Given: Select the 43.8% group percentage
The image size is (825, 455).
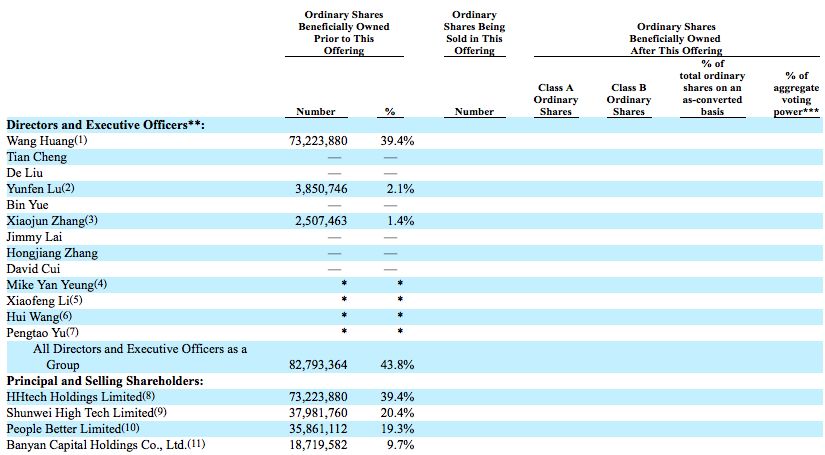Looking at the screenshot, I should point(397,365).
